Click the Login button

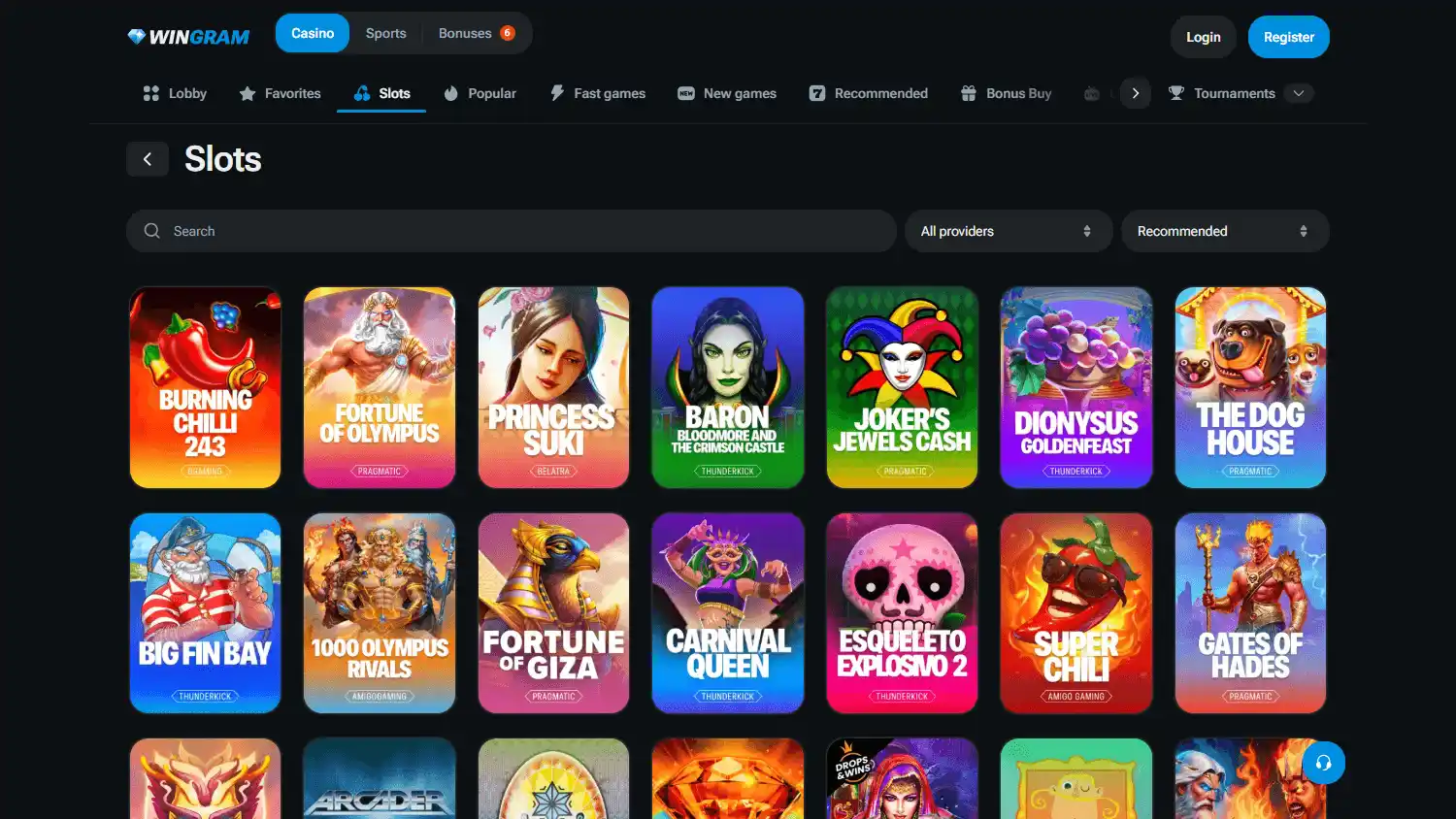point(1204,37)
